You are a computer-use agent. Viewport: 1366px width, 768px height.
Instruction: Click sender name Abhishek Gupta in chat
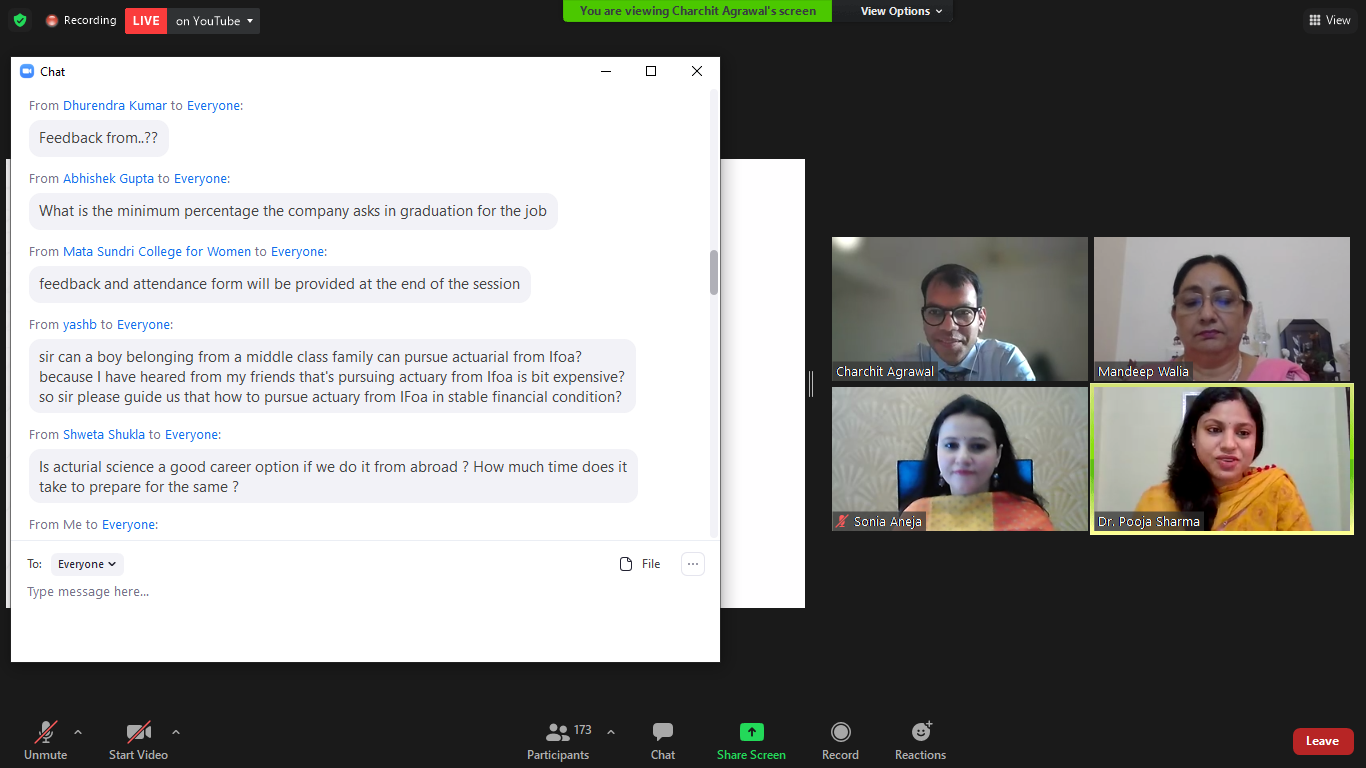(x=108, y=178)
